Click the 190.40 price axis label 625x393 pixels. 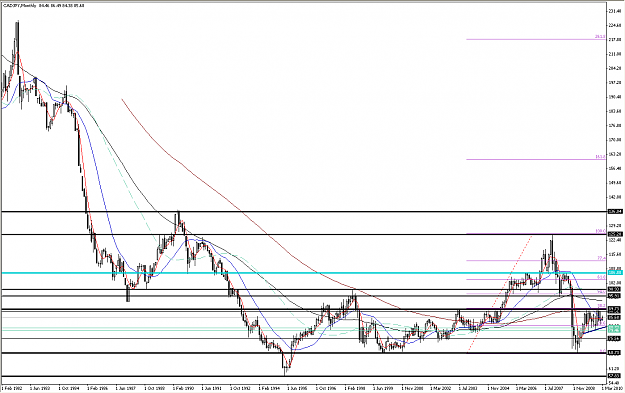tap(614, 97)
